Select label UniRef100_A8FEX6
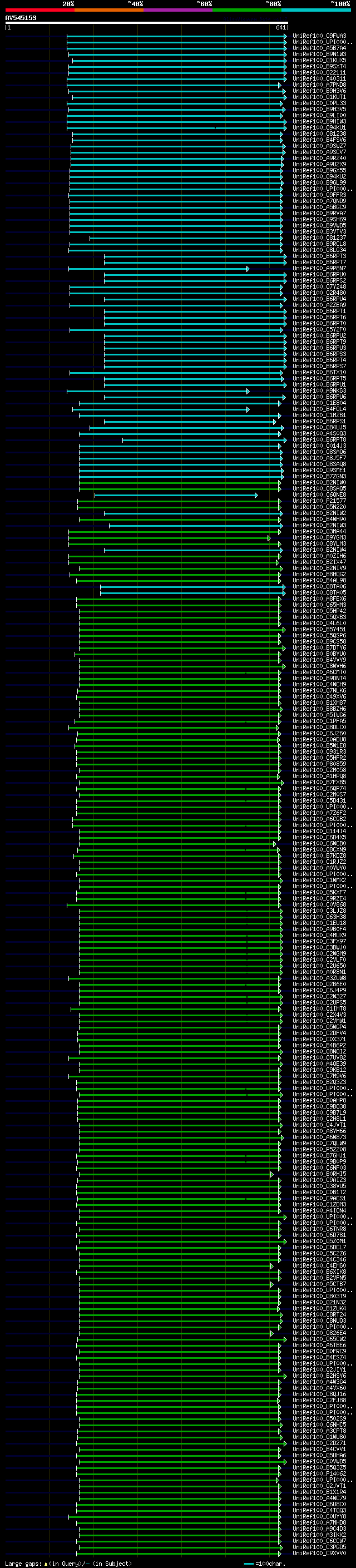Image resolution: width=356 pixels, height=1568 pixels. point(319,599)
